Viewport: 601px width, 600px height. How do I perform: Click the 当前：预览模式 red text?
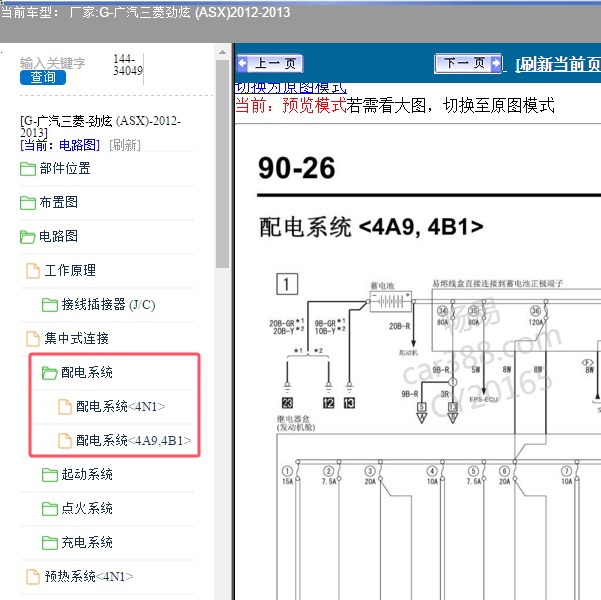point(291,105)
